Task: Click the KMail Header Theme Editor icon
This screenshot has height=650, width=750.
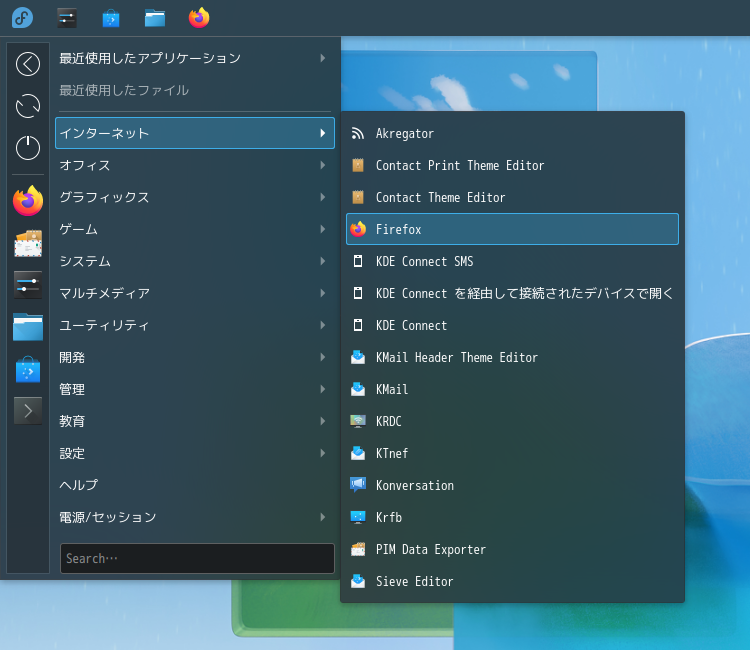Action: (358, 357)
